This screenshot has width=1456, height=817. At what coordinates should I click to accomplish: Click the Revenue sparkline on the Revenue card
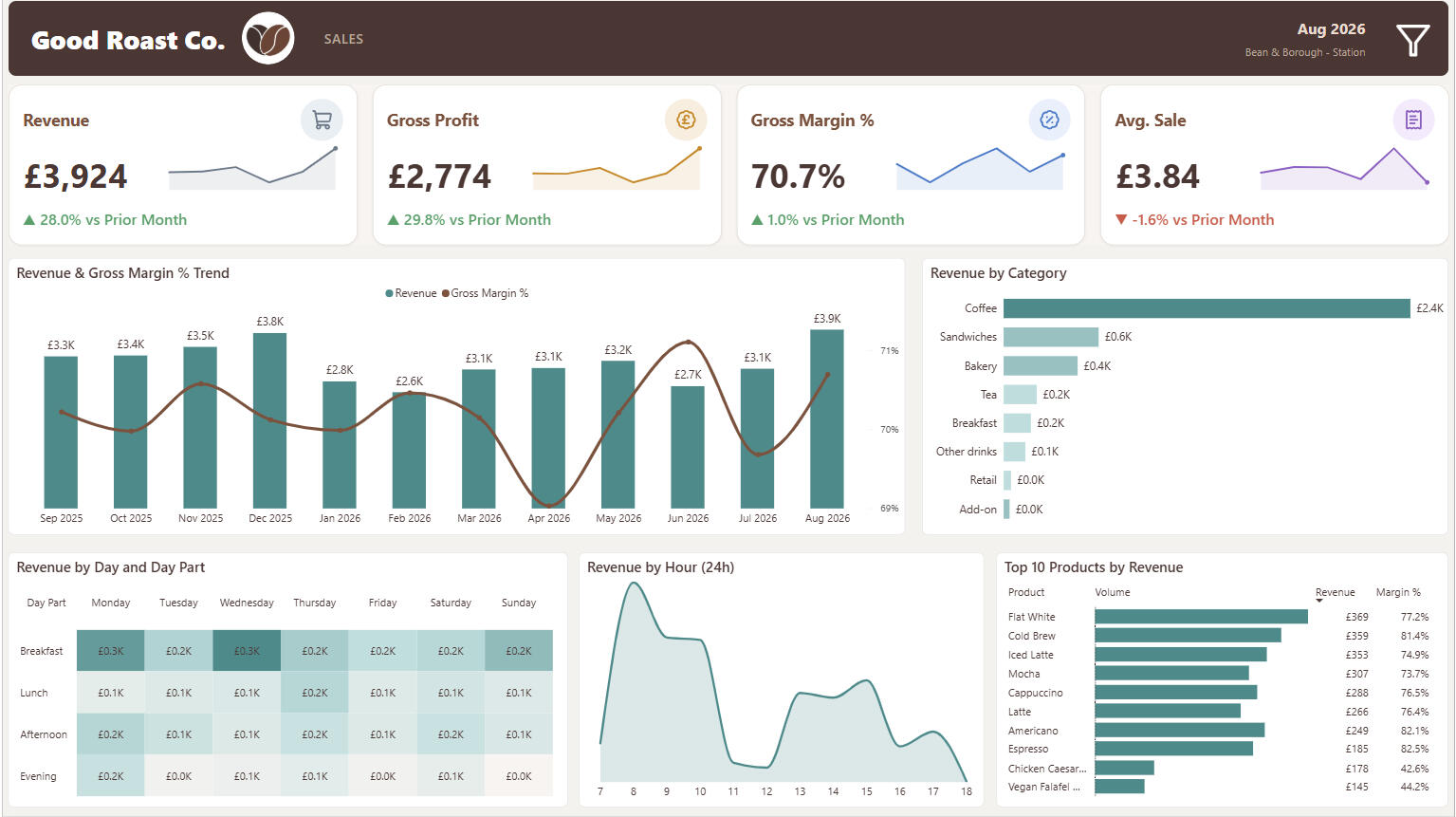click(x=252, y=168)
